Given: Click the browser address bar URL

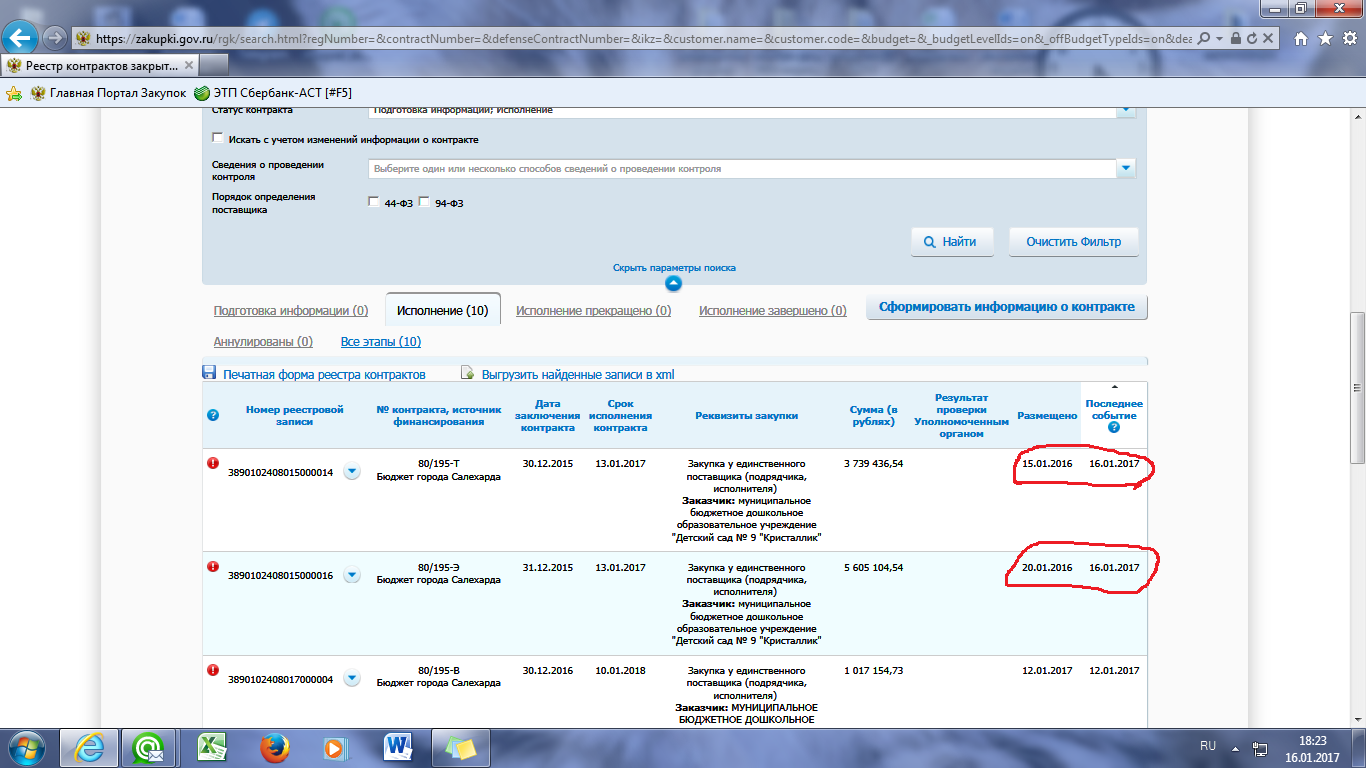Looking at the screenshot, I should (640, 38).
